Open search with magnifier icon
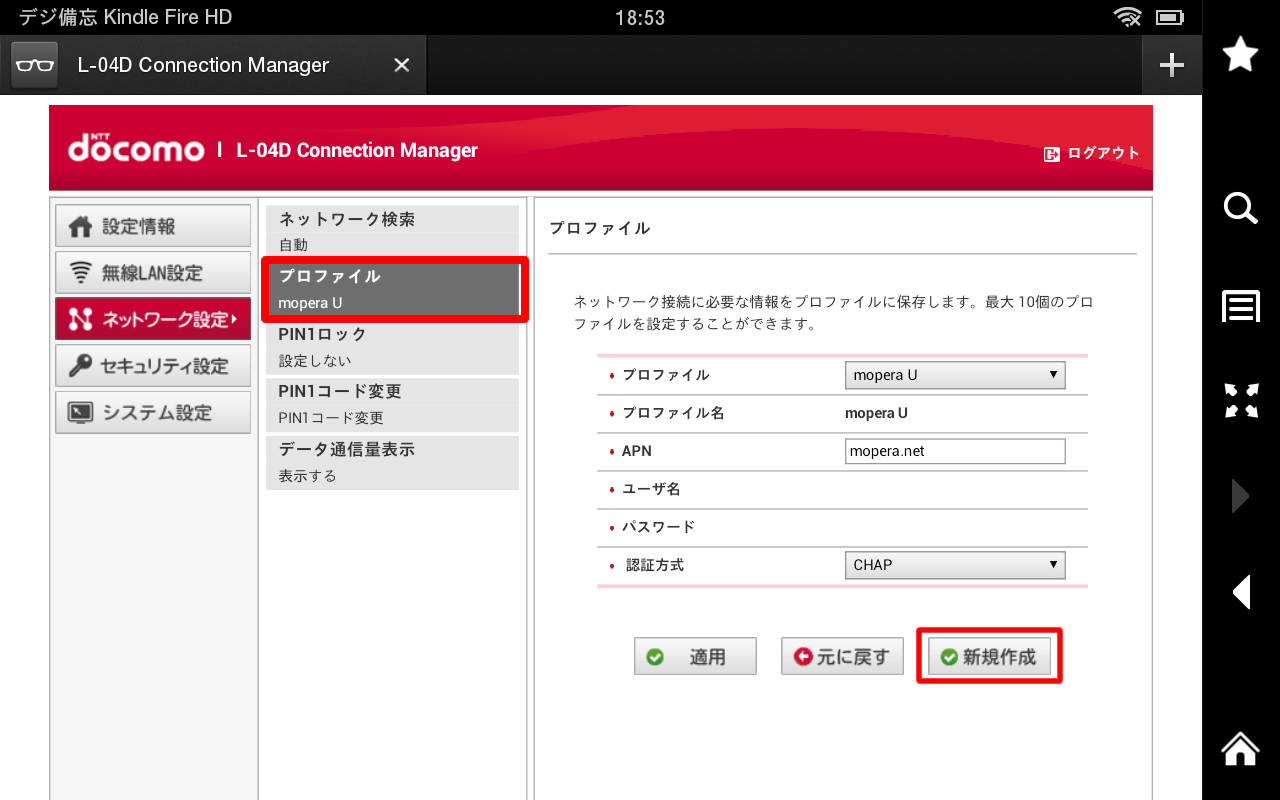This screenshot has width=1280, height=800. click(1240, 208)
